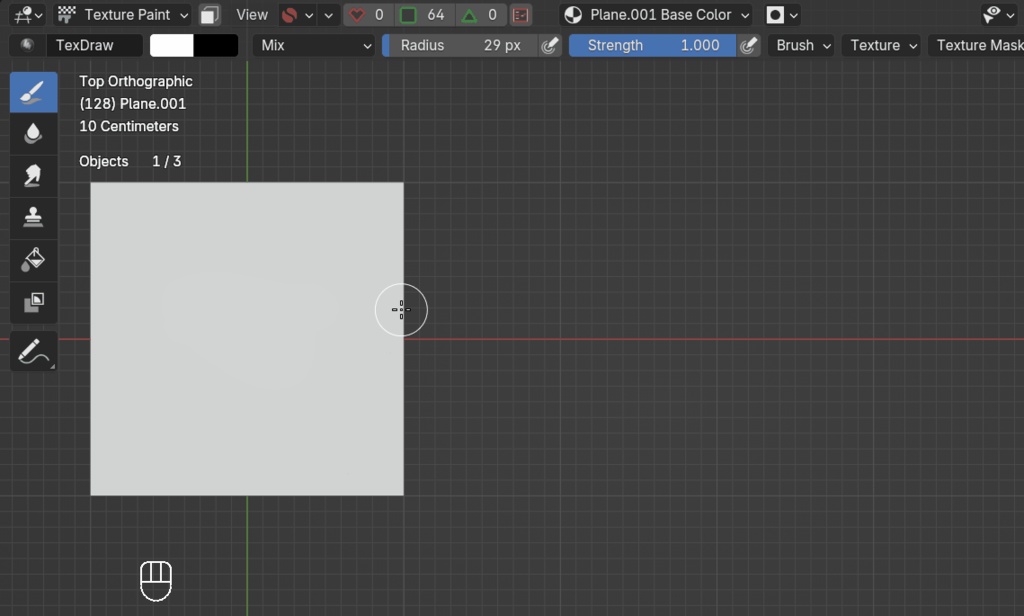Select the Annotate tool
This screenshot has height=616, width=1024.
[x=32, y=351]
